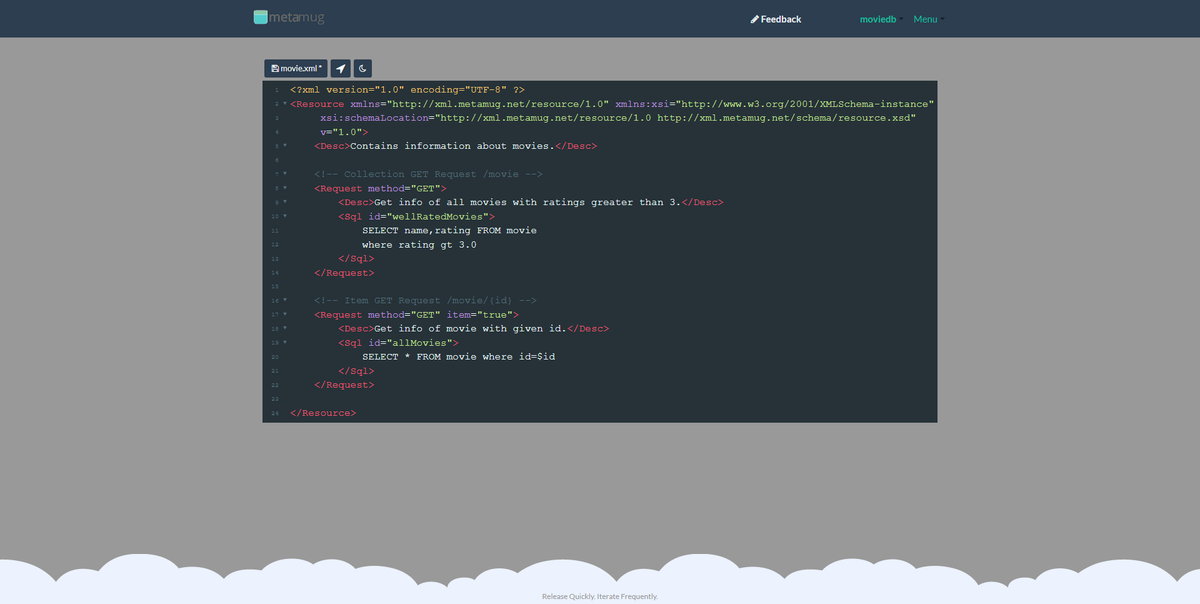The width and height of the screenshot is (1200, 604).
Task: Click 'SELECT name,rating FROM movie' line
Action: point(449,230)
